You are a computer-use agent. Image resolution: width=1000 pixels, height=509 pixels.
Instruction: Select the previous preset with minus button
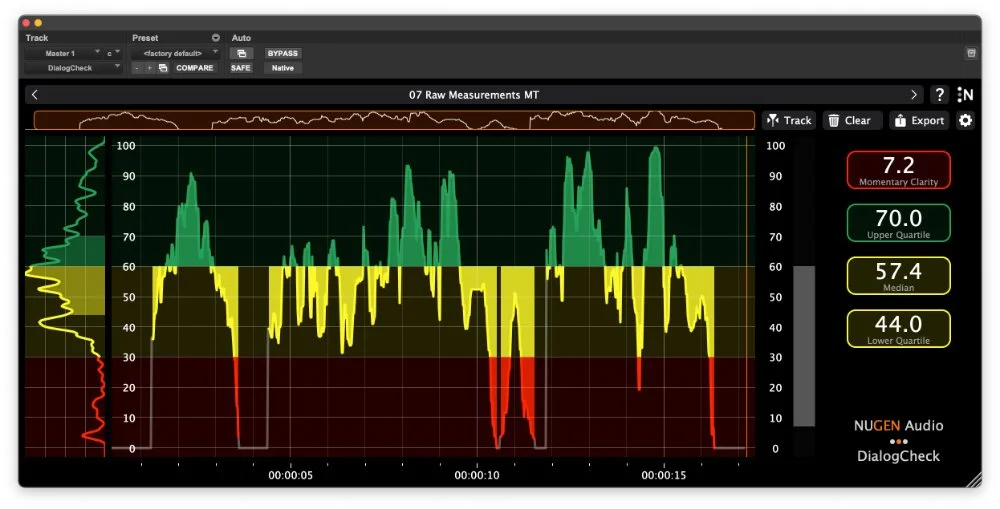(x=137, y=68)
